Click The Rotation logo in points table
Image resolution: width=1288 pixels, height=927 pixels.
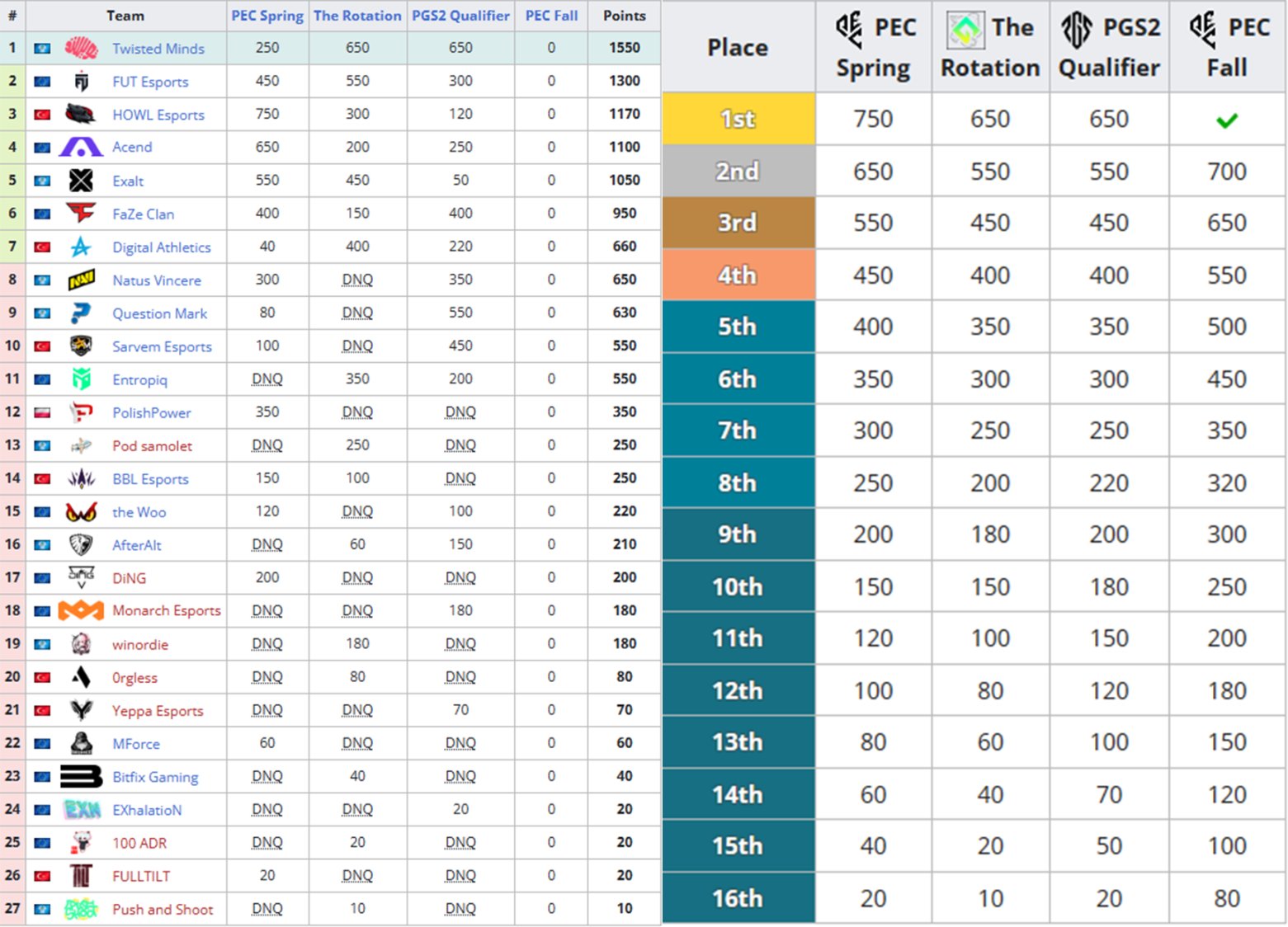(965, 29)
